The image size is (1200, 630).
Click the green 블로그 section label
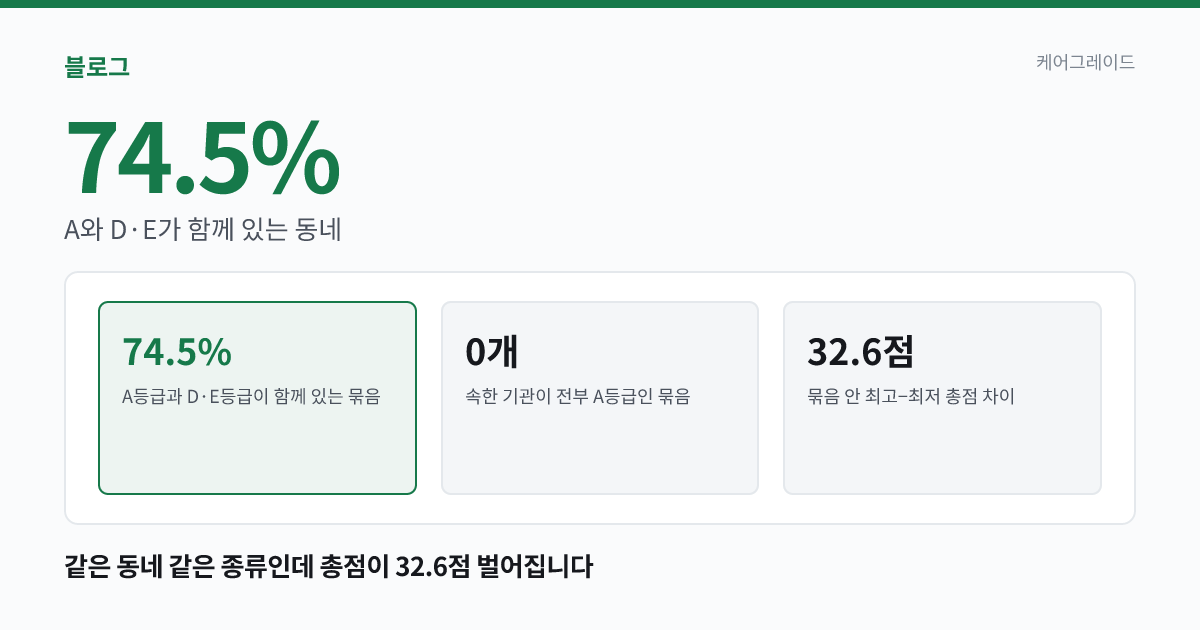point(97,67)
